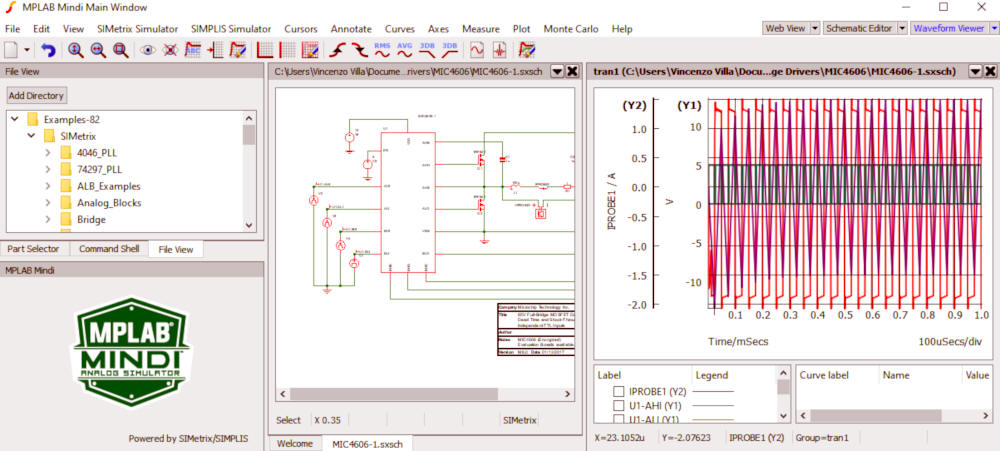
Task: Check the U1-AHI (Y1) curve checkbox
Action: [619, 406]
